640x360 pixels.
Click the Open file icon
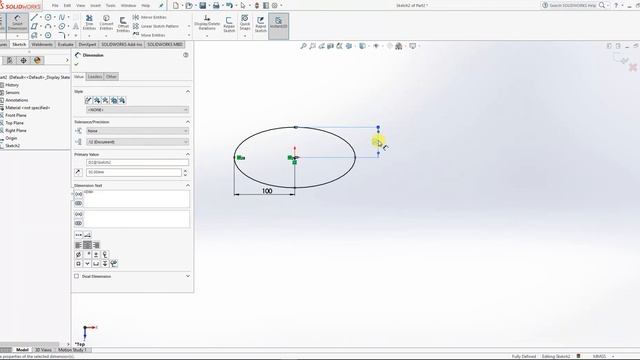point(189,5)
